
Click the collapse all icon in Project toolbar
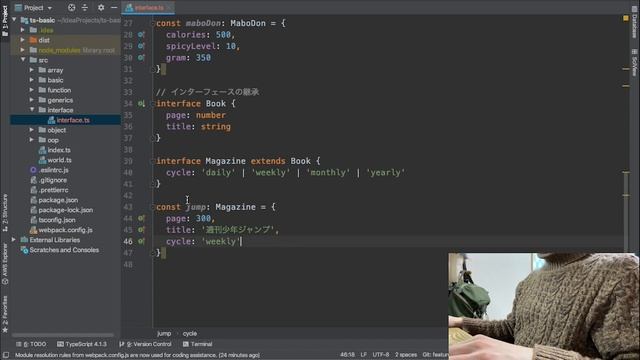click(x=84, y=7)
